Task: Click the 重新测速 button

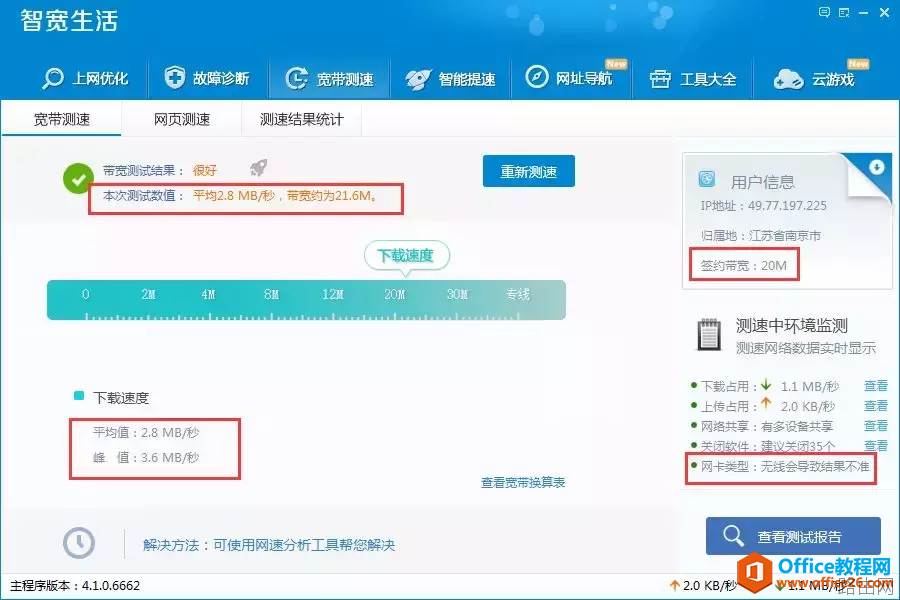Action: pos(529,171)
